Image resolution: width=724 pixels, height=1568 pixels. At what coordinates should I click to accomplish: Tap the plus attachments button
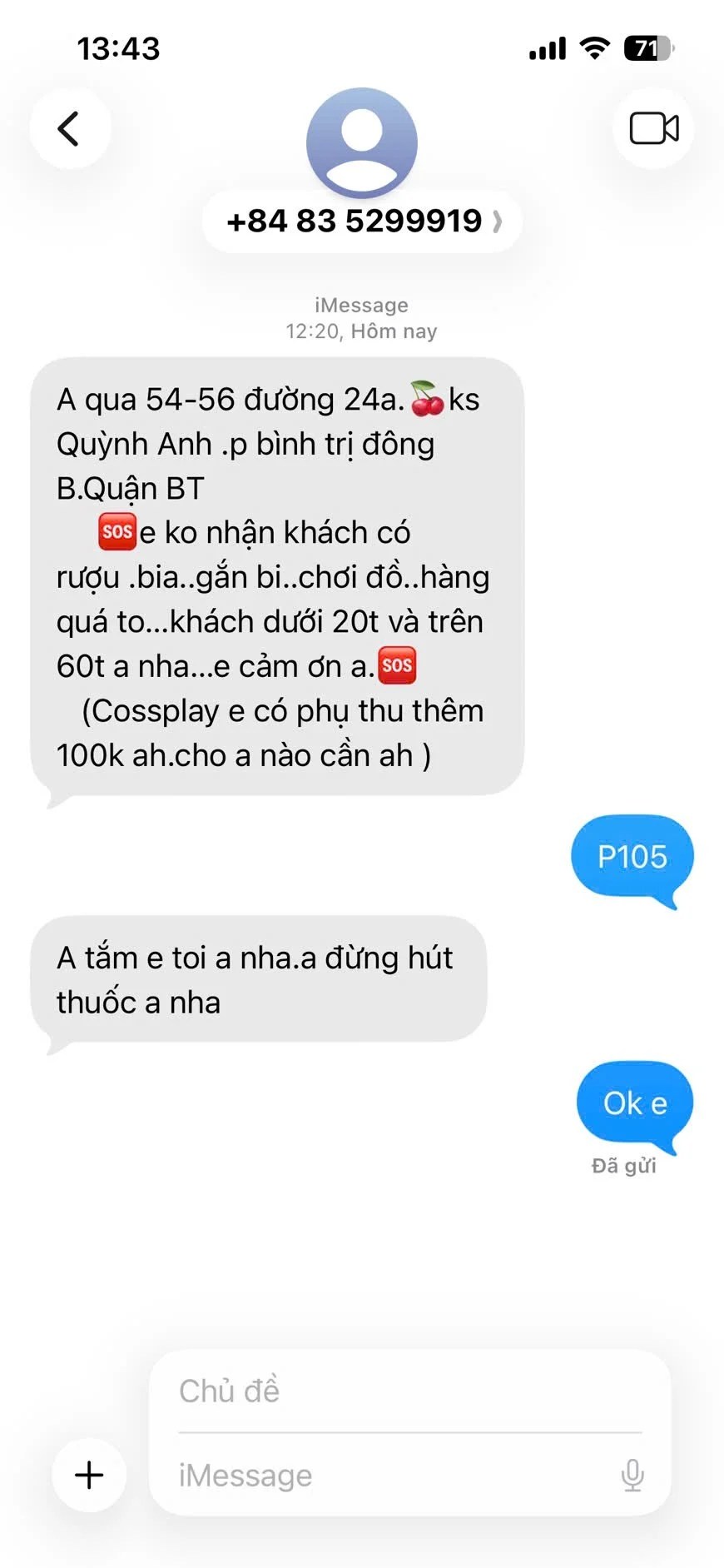click(89, 1475)
